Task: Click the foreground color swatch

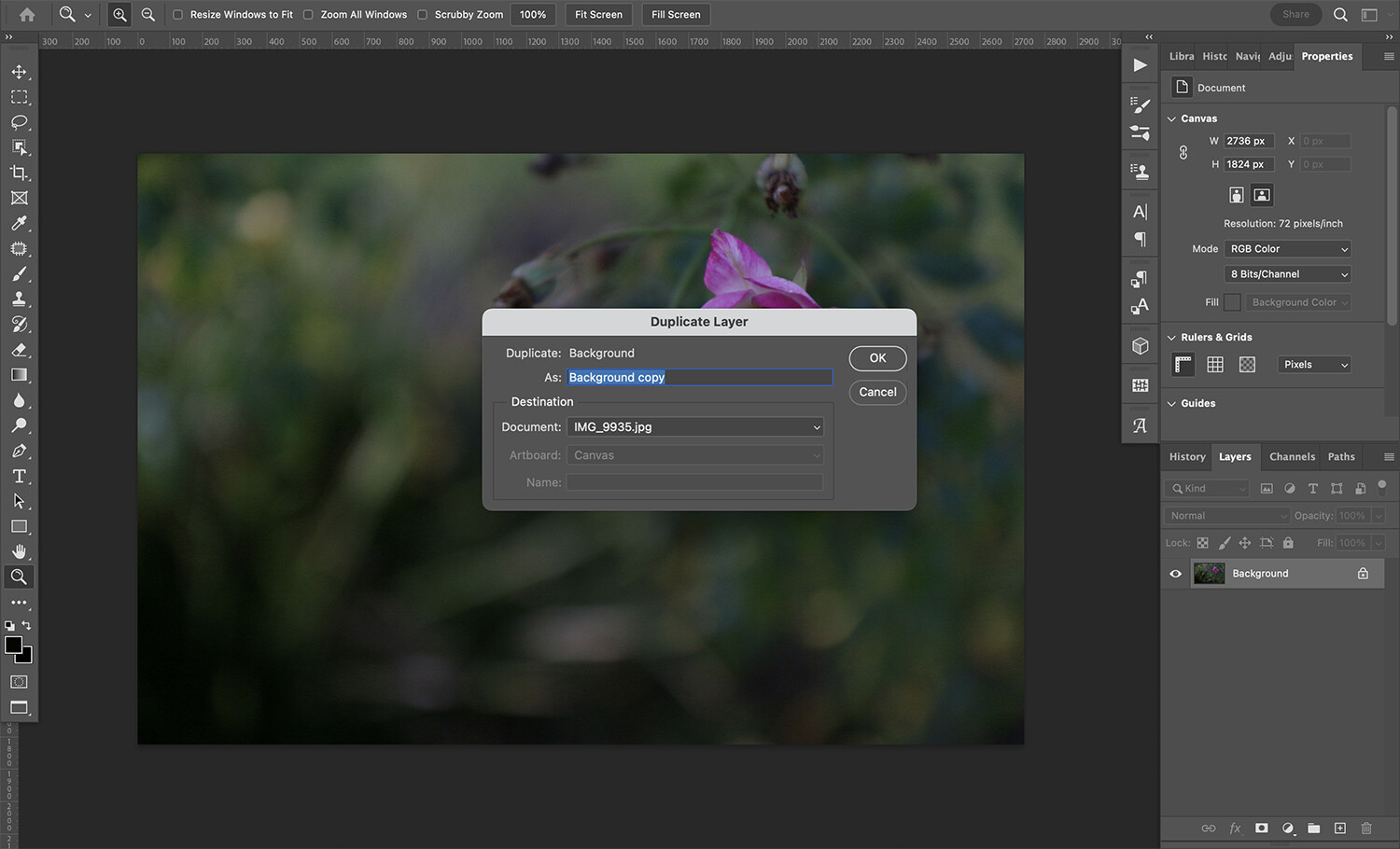Action: pyautogui.click(x=15, y=646)
